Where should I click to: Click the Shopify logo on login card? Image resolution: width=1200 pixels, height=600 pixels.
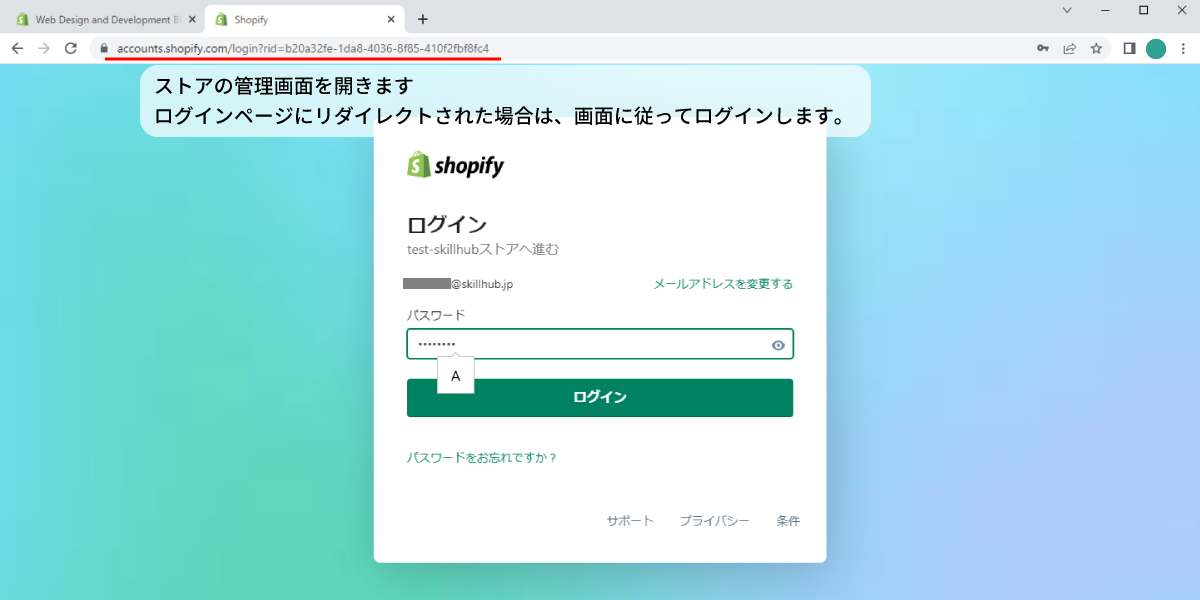pos(456,165)
